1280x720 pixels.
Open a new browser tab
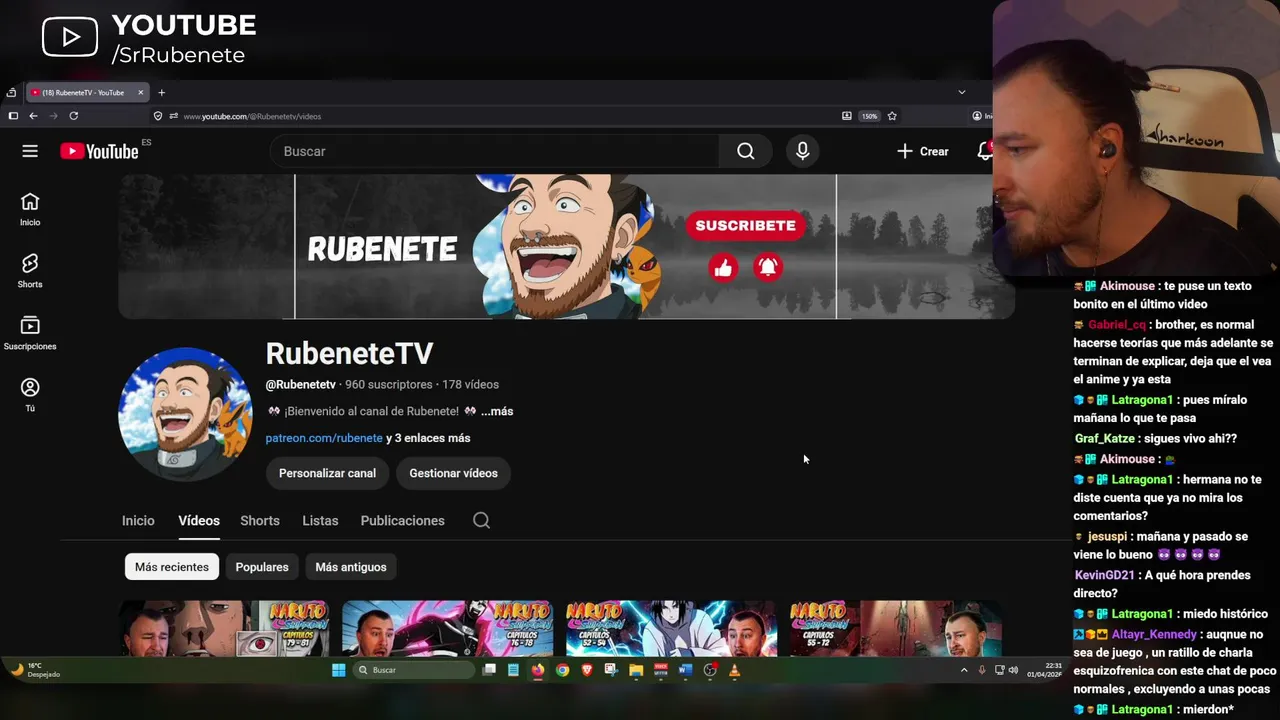point(161,93)
